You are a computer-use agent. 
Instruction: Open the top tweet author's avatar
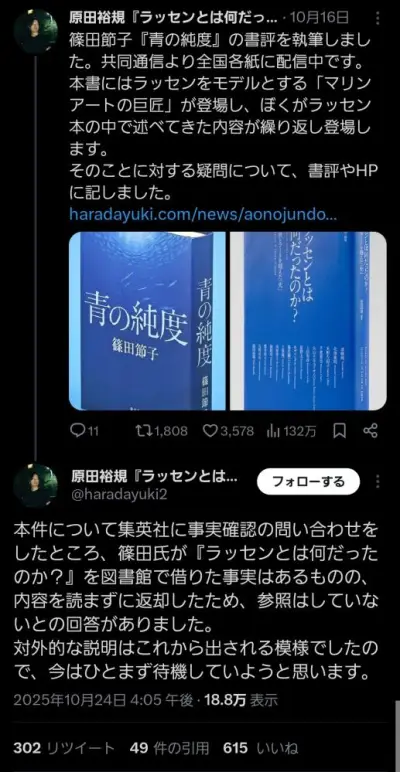[x=35, y=31]
